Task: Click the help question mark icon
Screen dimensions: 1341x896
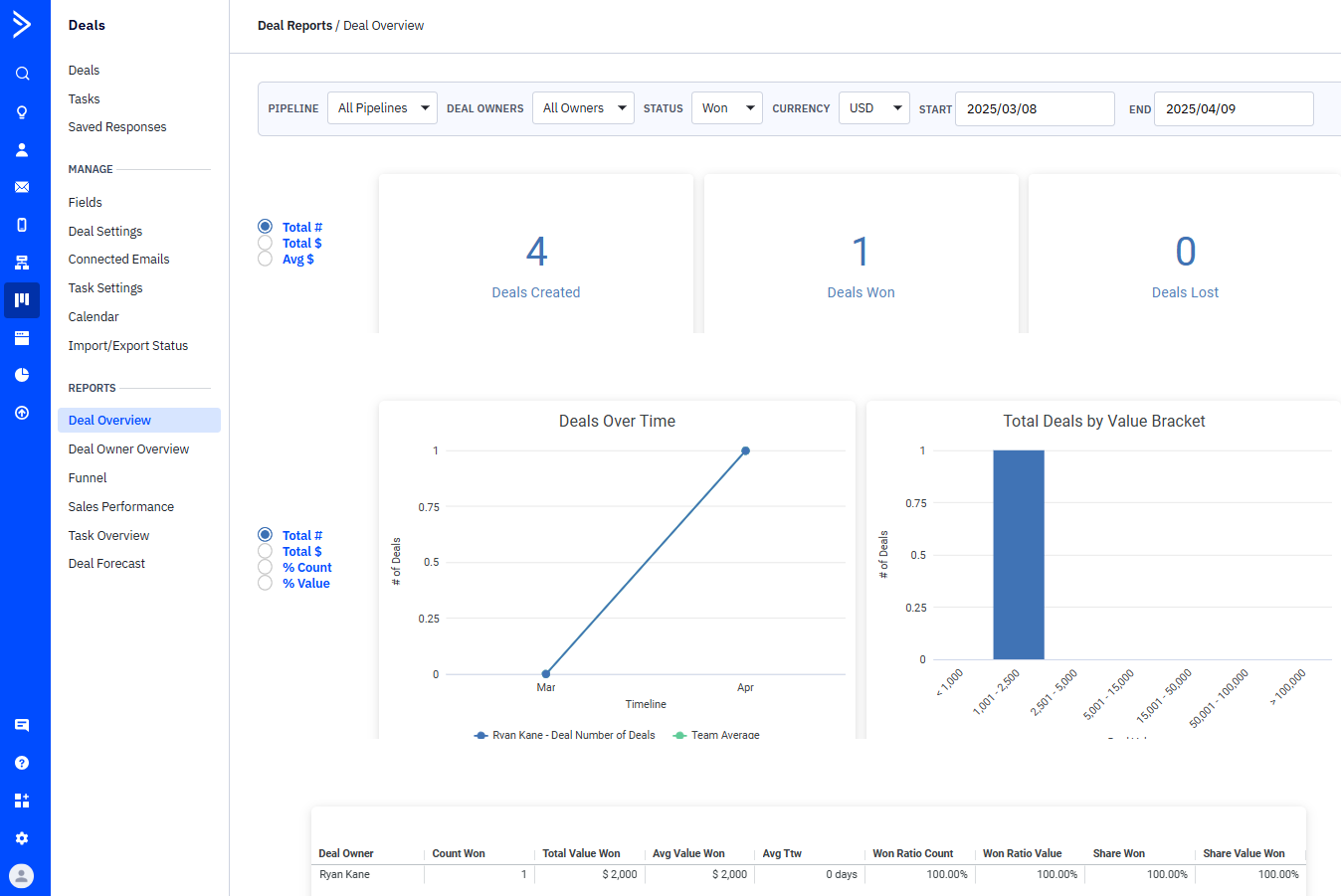Action: click(x=22, y=763)
